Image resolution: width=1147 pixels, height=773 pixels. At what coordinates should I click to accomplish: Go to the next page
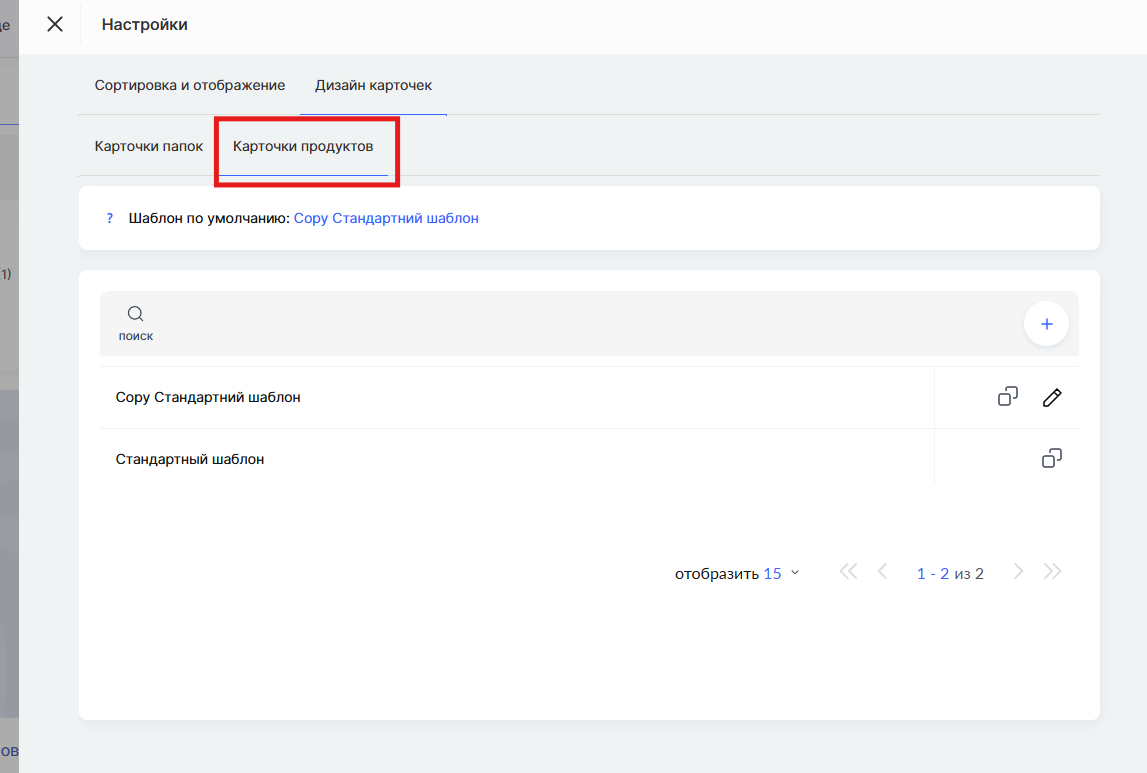click(1018, 572)
